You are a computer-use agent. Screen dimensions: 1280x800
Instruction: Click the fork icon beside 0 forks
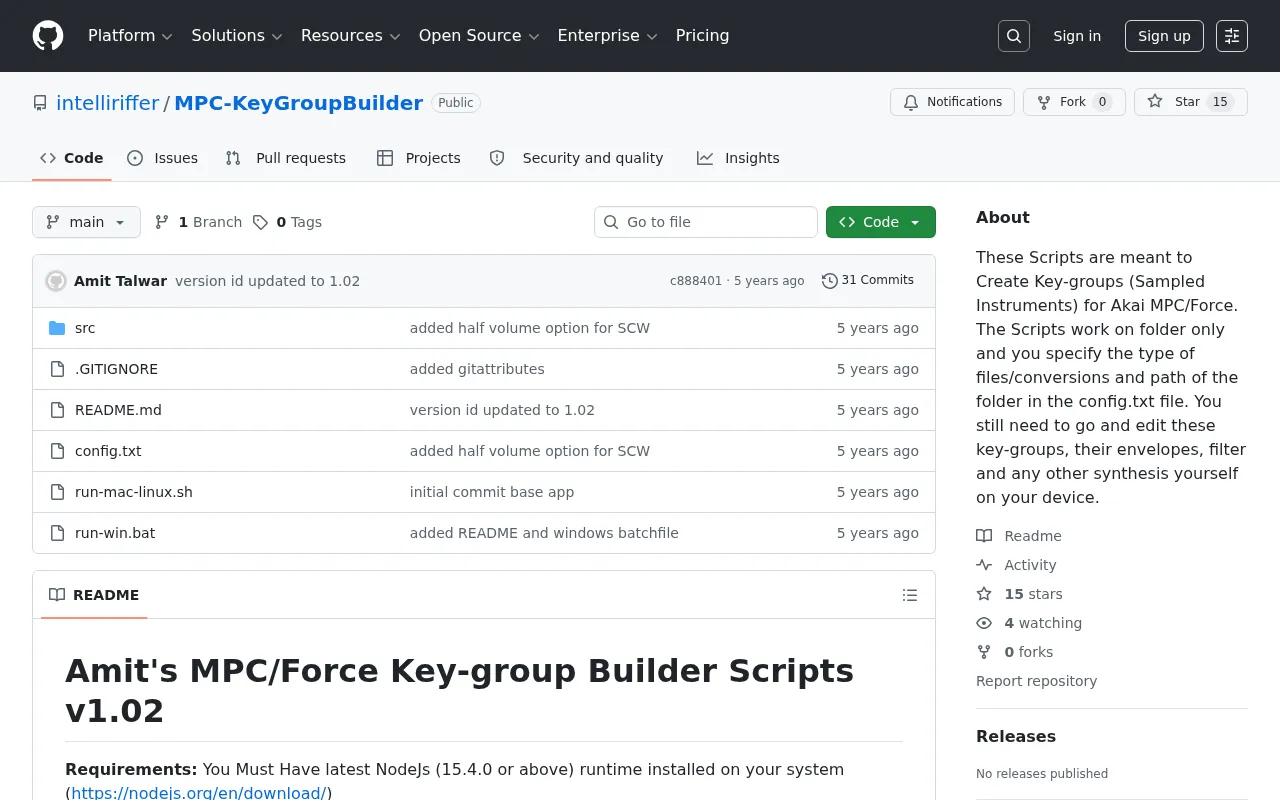click(x=984, y=652)
